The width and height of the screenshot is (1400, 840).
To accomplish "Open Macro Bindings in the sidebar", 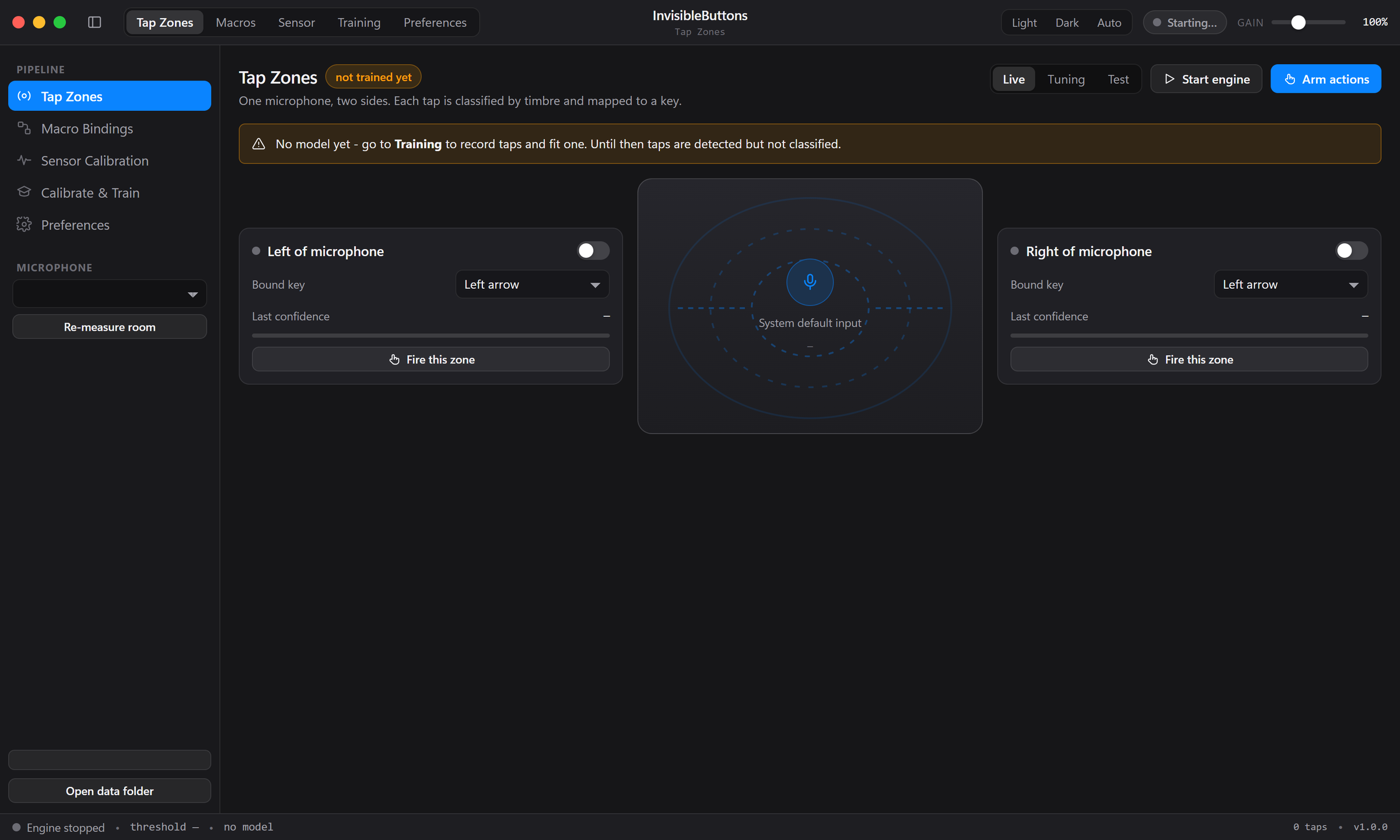I will tap(110, 128).
